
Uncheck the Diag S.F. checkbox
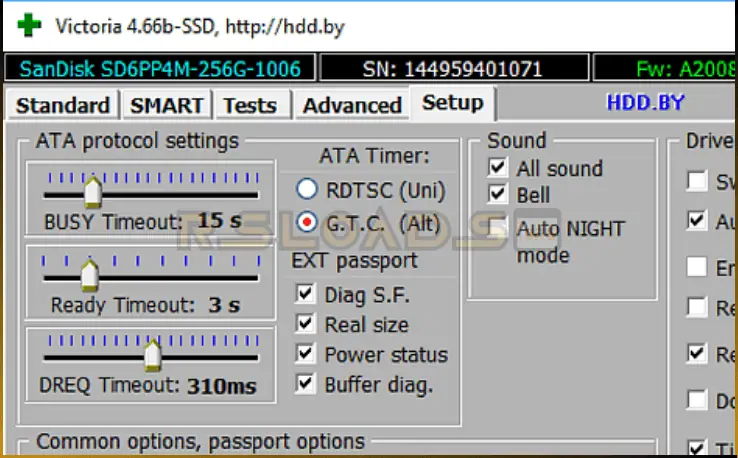(306, 294)
